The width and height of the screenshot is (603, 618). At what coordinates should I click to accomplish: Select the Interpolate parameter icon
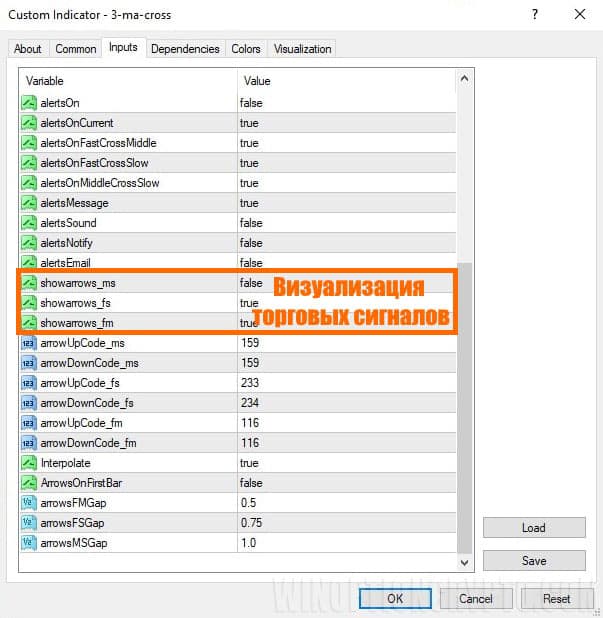28,463
